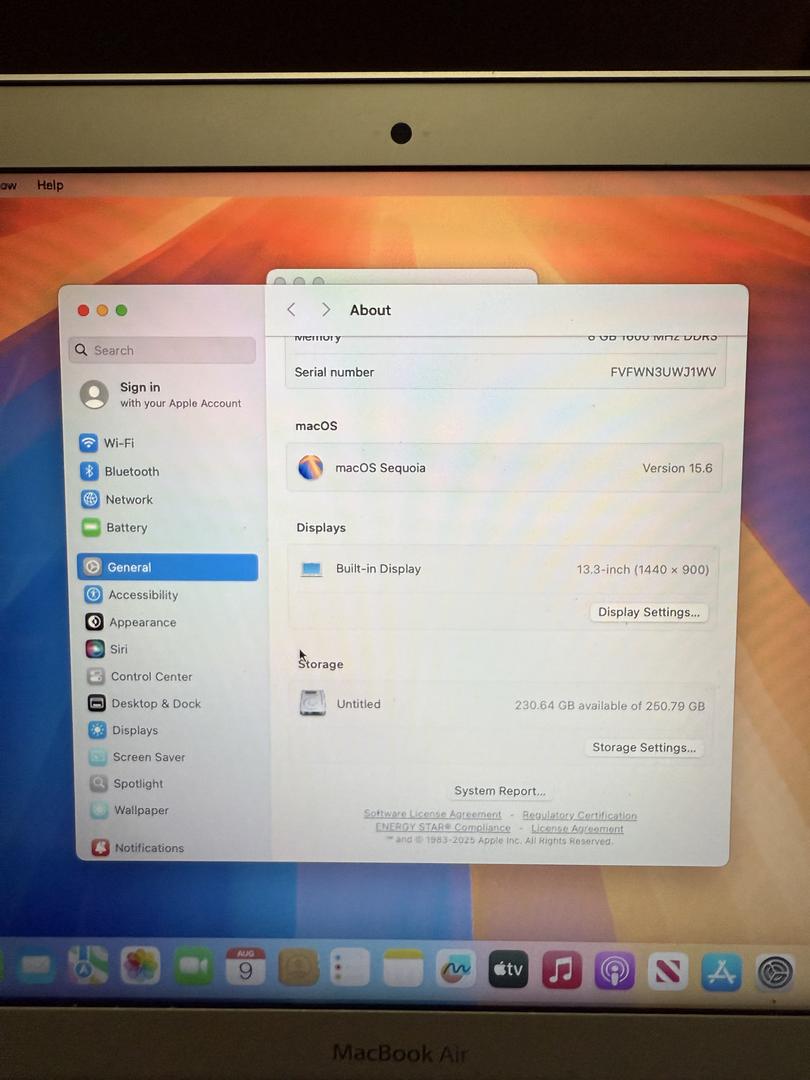Open the Help menu in the menu bar

pos(50,185)
